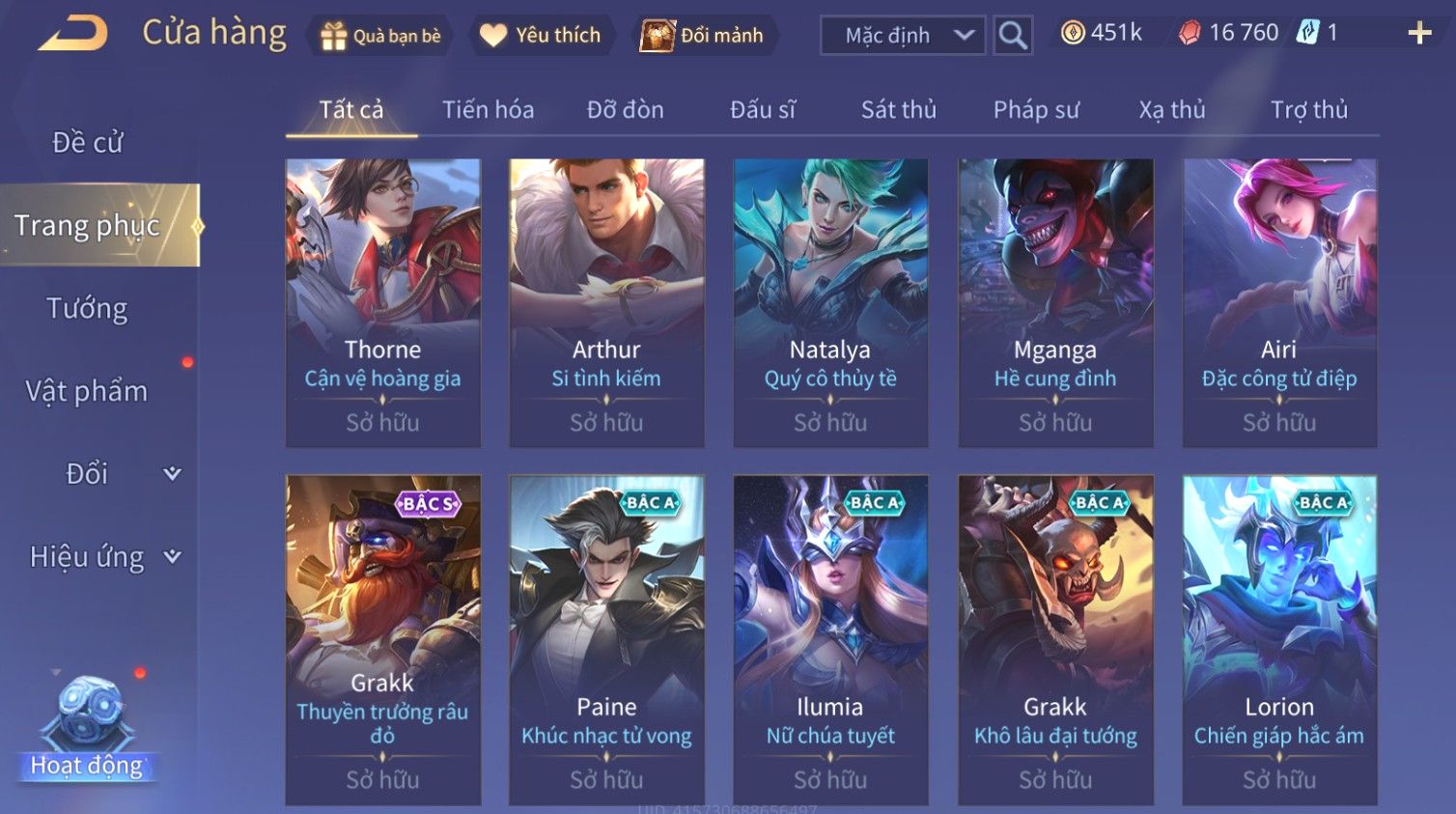This screenshot has height=814, width=1456.
Task: Open Tướng in the sidebar
Action: [x=87, y=308]
